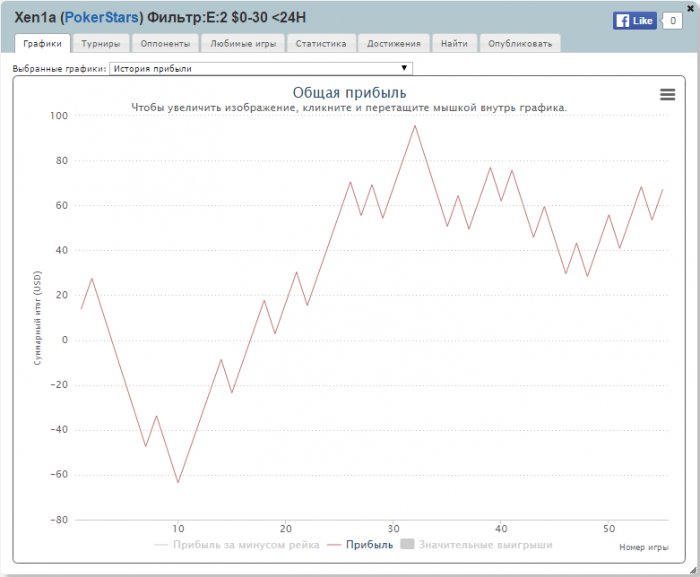Open the Оппоненты tab

pos(166,44)
